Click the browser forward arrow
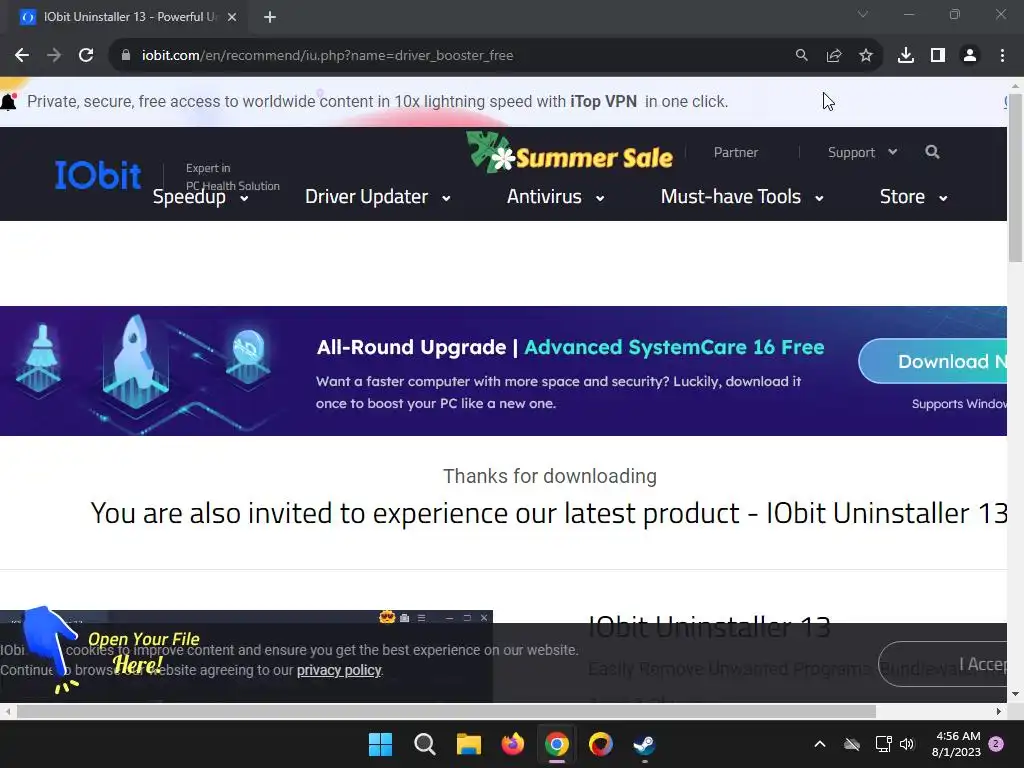 point(54,56)
